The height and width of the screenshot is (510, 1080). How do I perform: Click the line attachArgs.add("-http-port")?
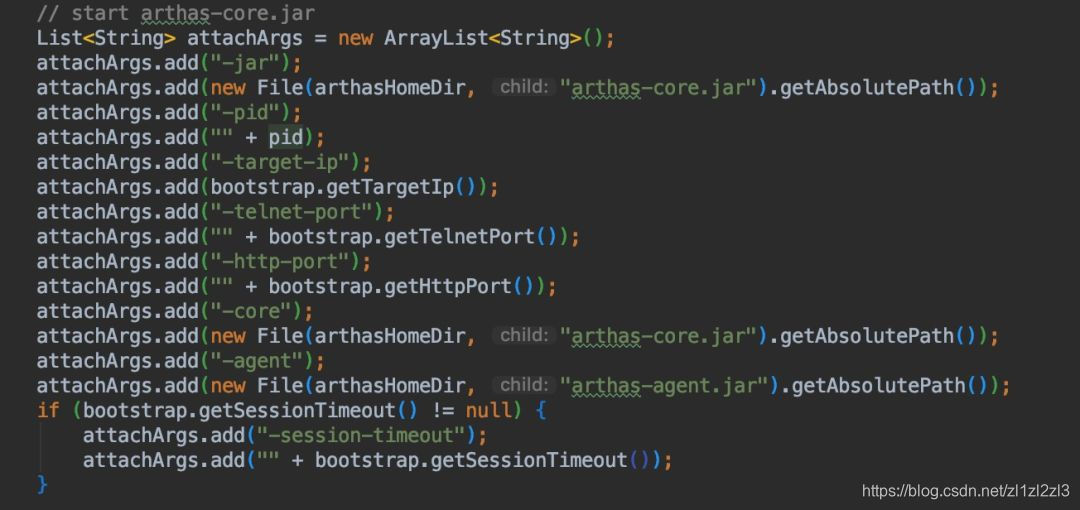pyautogui.click(x=204, y=261)
